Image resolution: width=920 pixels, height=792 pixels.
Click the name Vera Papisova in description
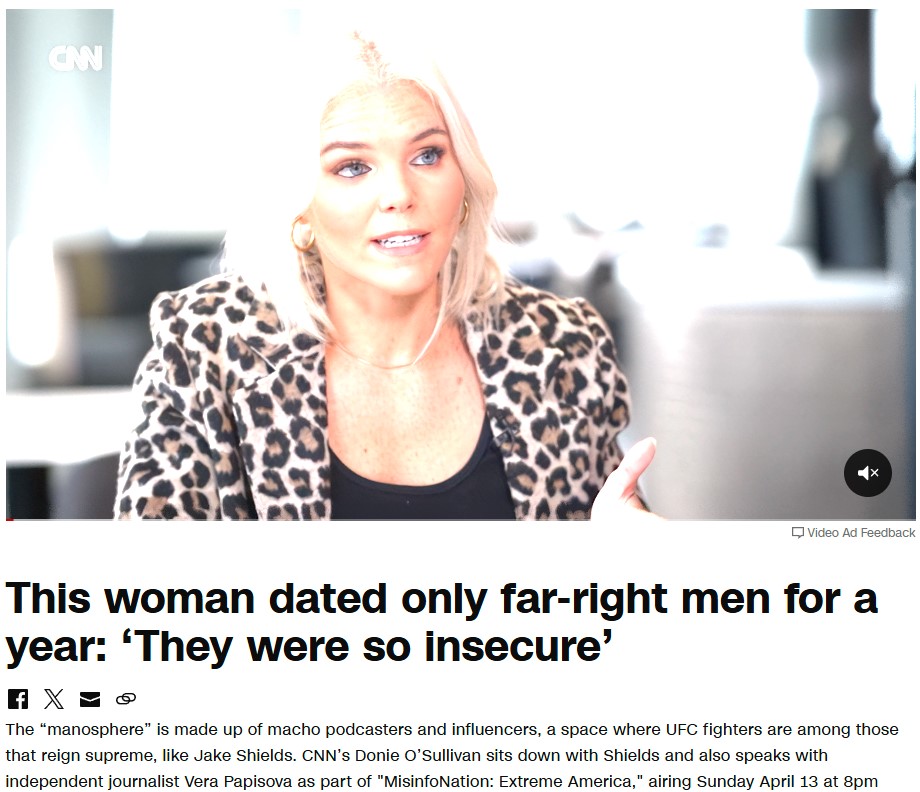click(x=238, y=781)
